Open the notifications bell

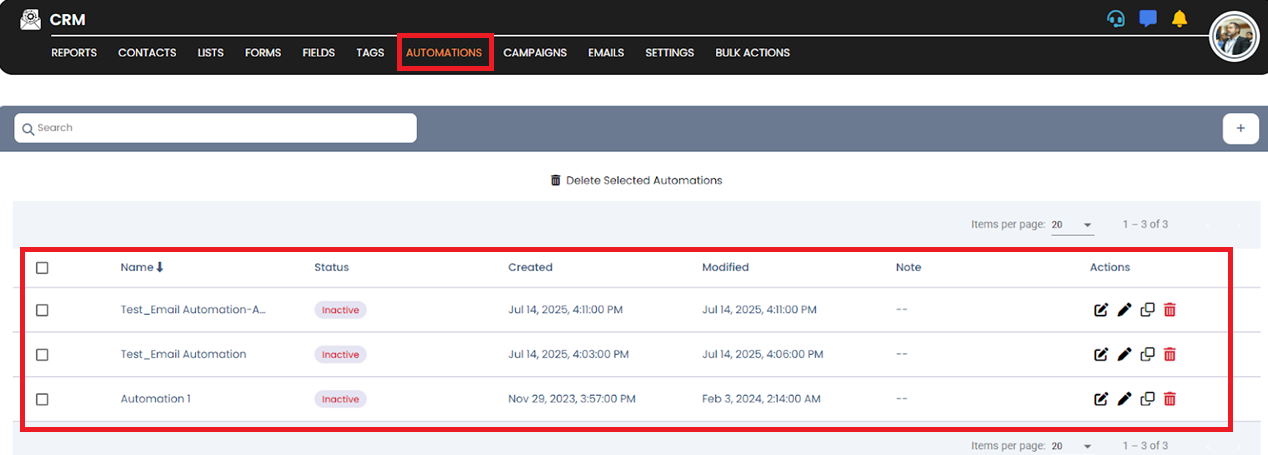pyautogui.click(x=1179, y=19)
